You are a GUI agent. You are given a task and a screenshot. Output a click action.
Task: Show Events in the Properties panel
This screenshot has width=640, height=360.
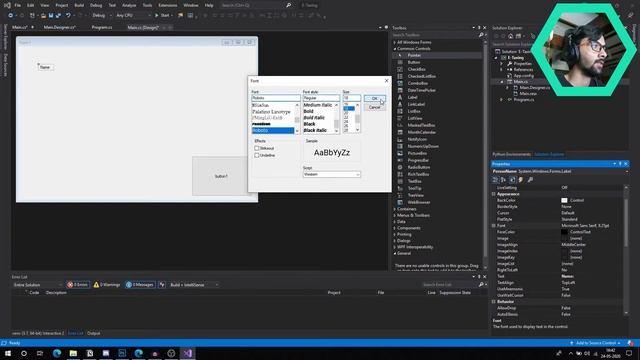click(521, 180)
